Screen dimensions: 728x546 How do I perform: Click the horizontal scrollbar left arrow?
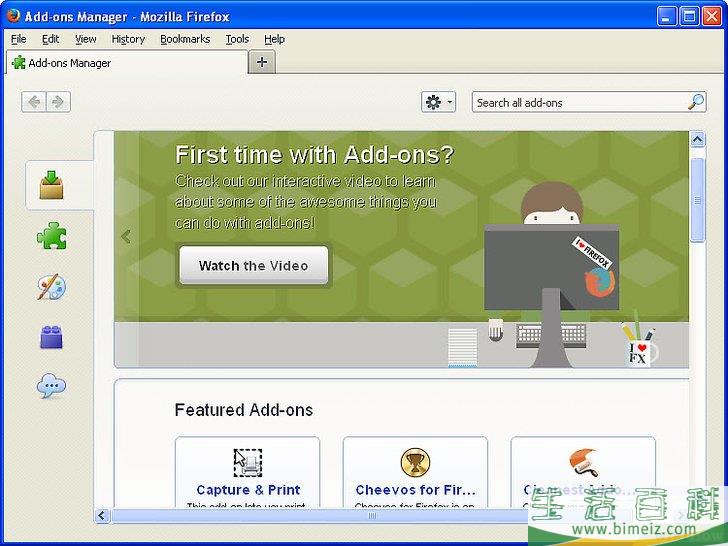coord(102,515)
